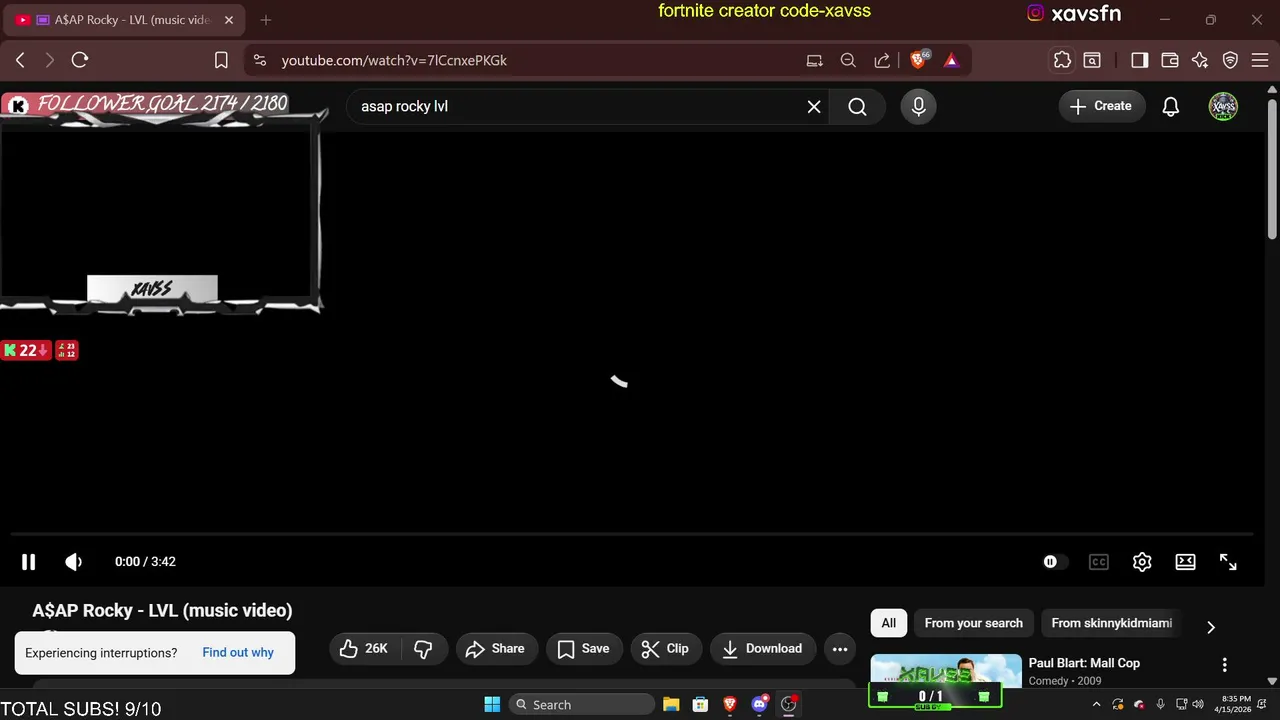Mute the video volume speaker icon
This screenshot has height=720, width=1280.
[x=74, y=562]
